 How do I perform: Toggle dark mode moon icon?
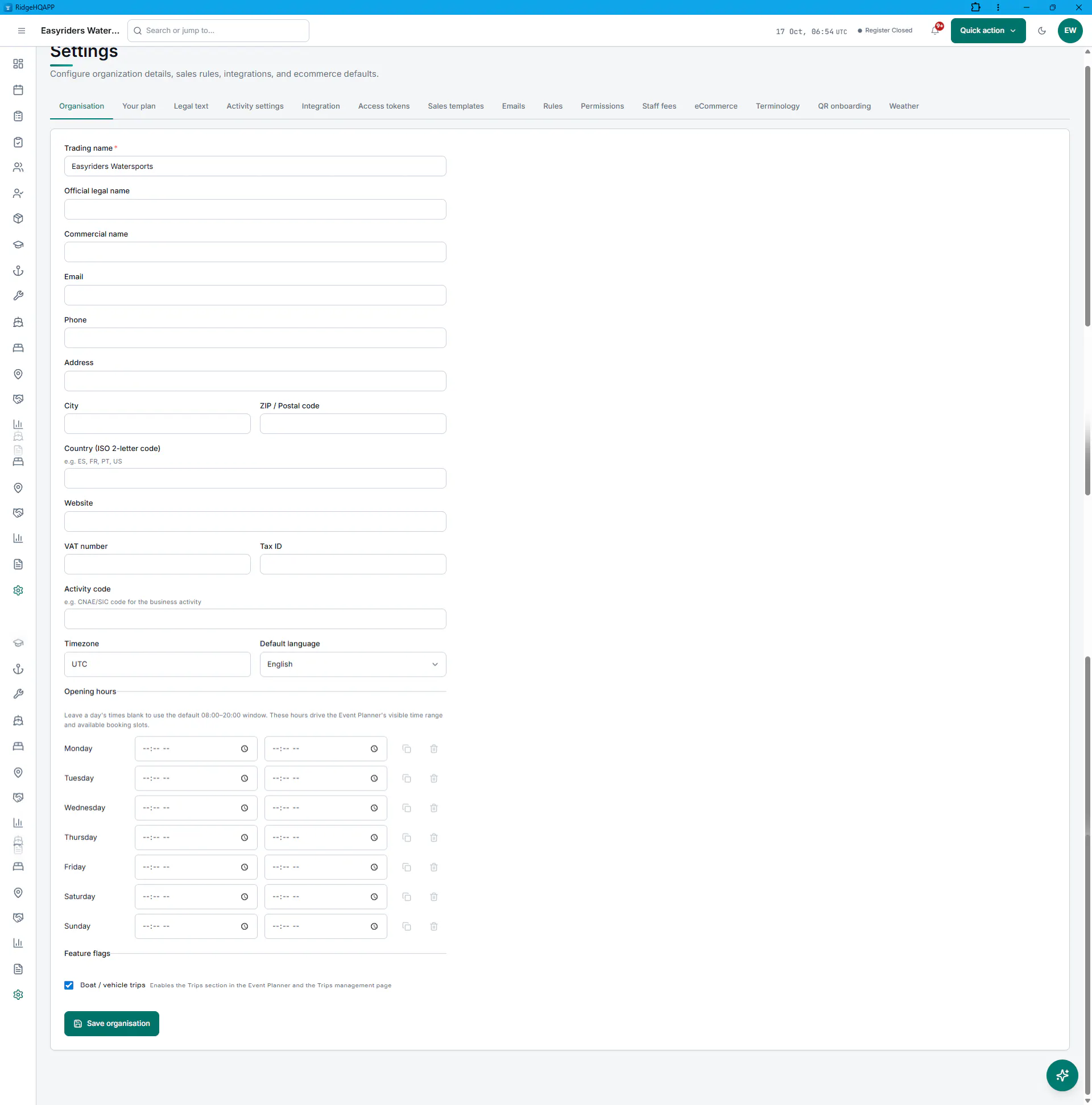1041,31
